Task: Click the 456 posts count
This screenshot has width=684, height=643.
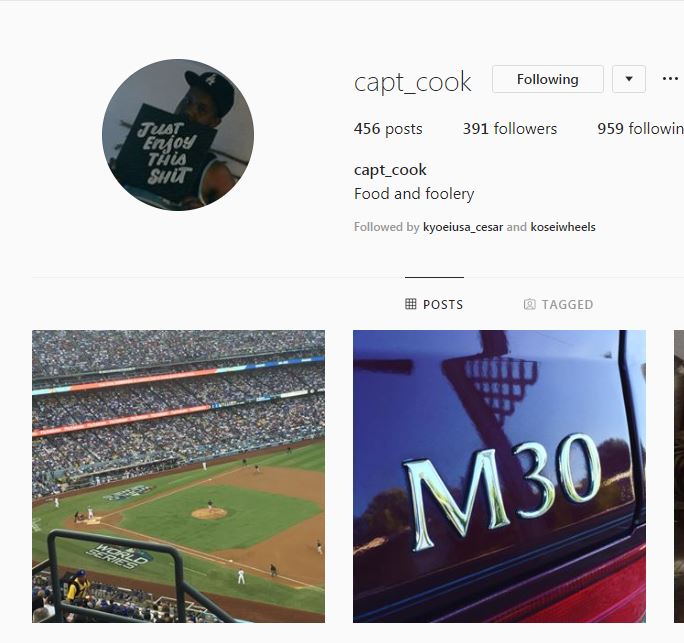Action: click(388, 129)
